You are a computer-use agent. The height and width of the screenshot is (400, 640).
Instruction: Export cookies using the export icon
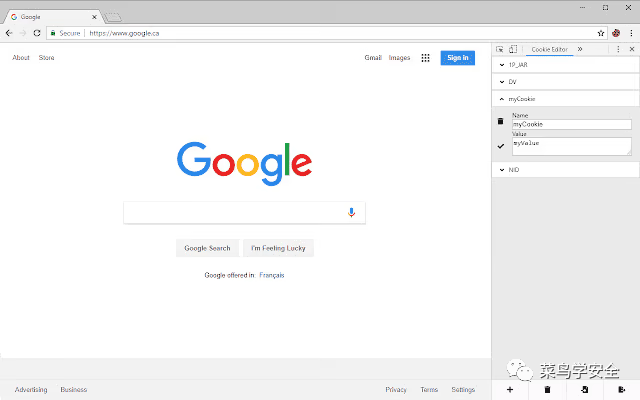pos(622,389)
